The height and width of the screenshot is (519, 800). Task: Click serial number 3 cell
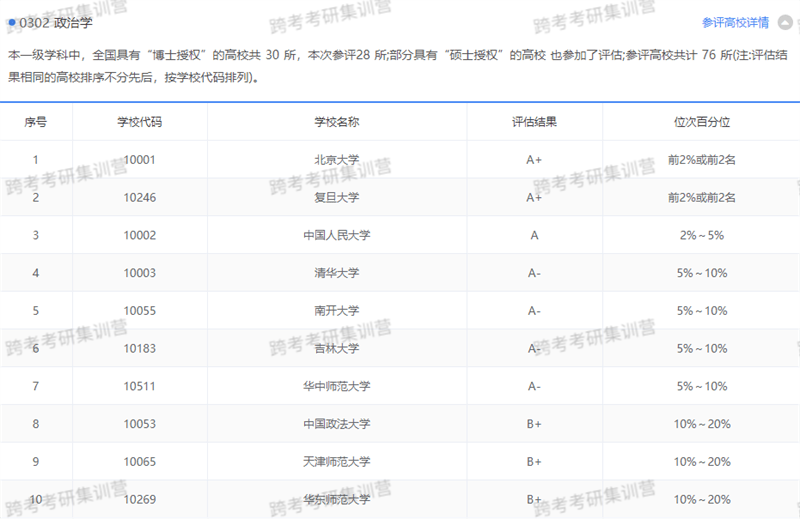[36, 235]
